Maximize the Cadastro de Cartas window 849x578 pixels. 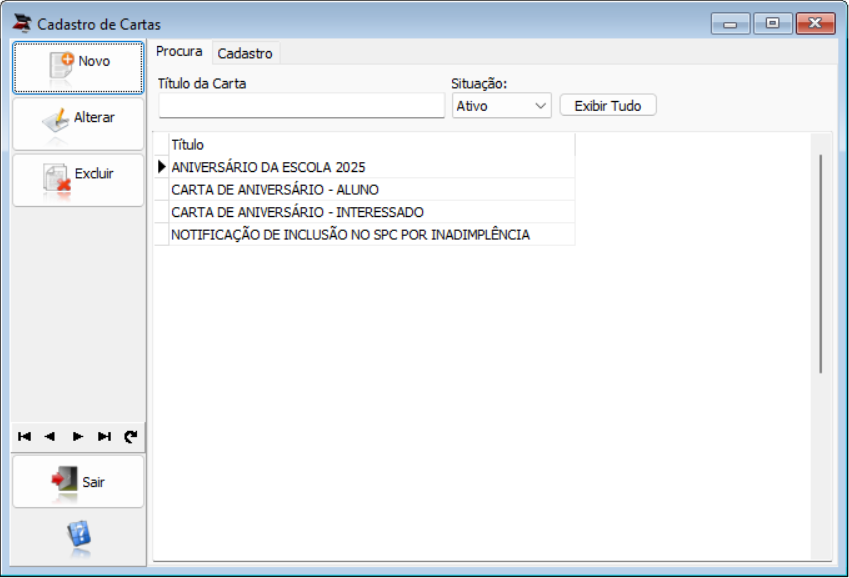pos(773,23)
